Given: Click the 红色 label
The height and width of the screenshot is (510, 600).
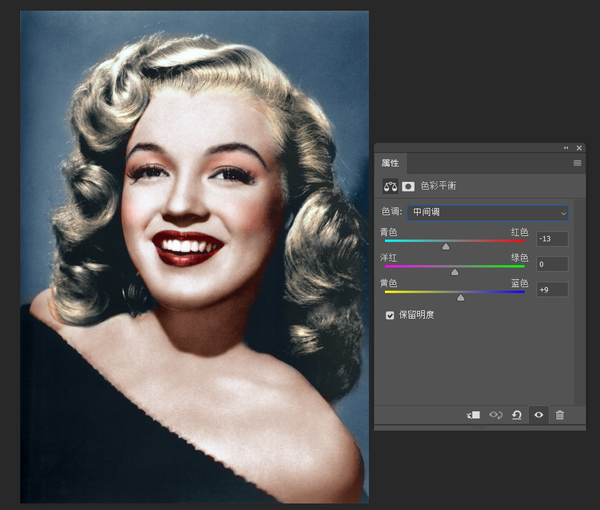Looking at the screenshot, I should (x=520, y=232).
